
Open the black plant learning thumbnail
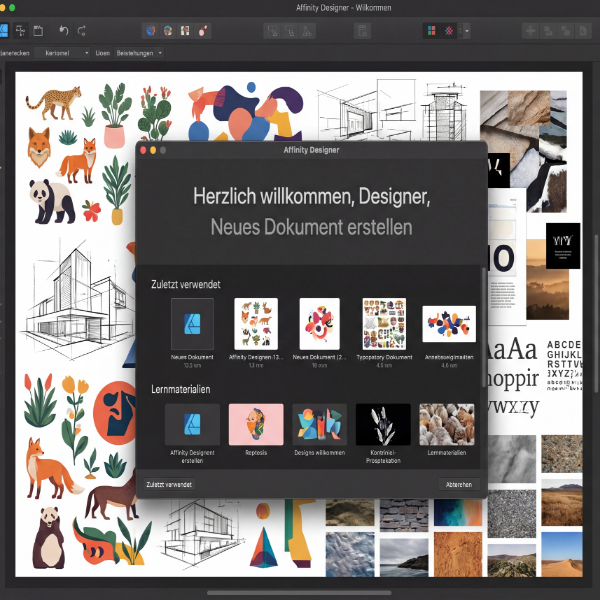point(383,424)
